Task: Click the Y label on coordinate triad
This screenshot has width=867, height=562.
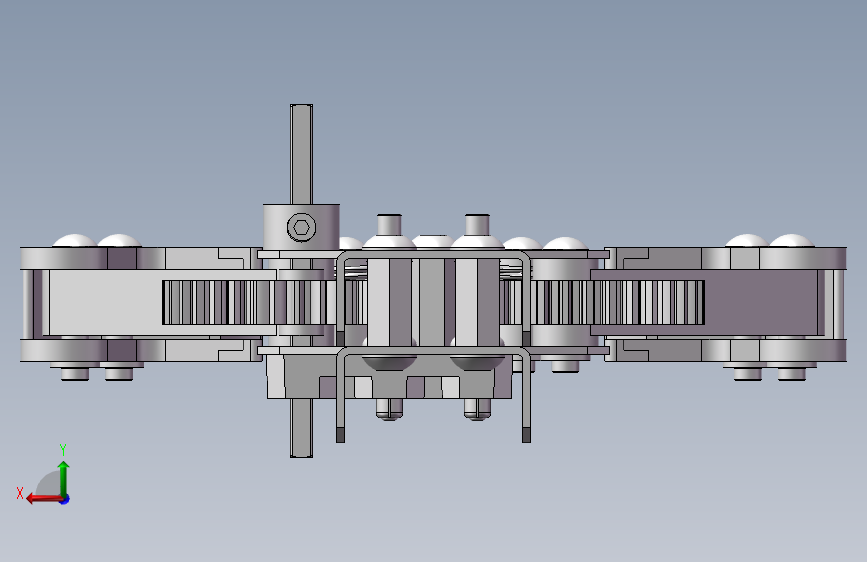Action: coord(63,449)
